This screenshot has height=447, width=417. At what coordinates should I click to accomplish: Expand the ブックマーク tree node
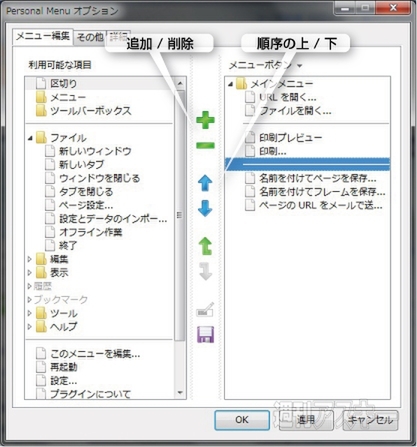pos(30,299)
